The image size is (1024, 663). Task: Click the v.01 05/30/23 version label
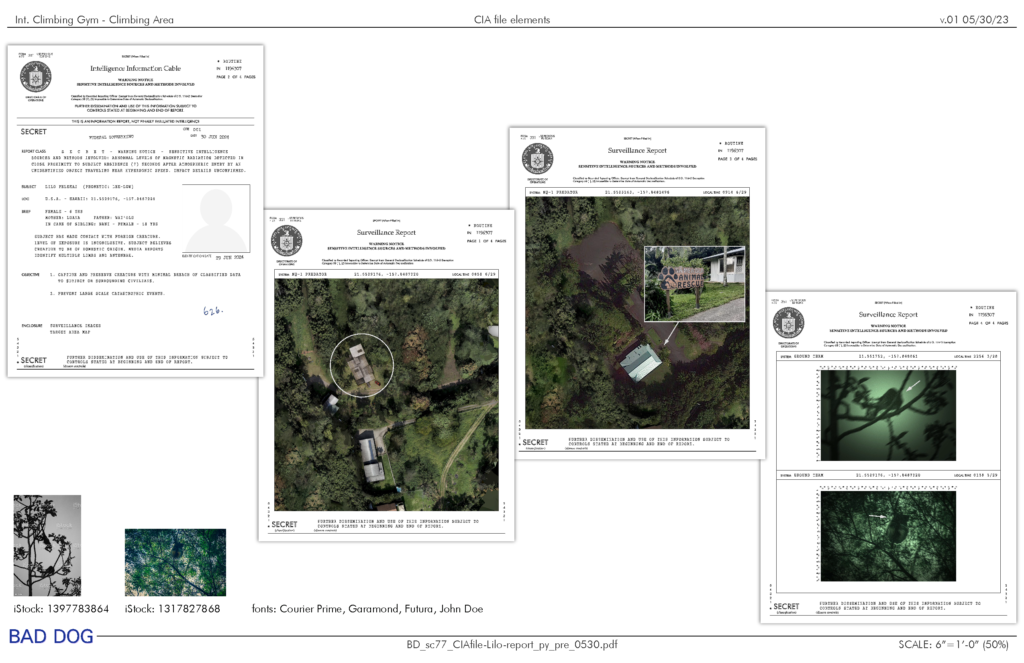976,20
